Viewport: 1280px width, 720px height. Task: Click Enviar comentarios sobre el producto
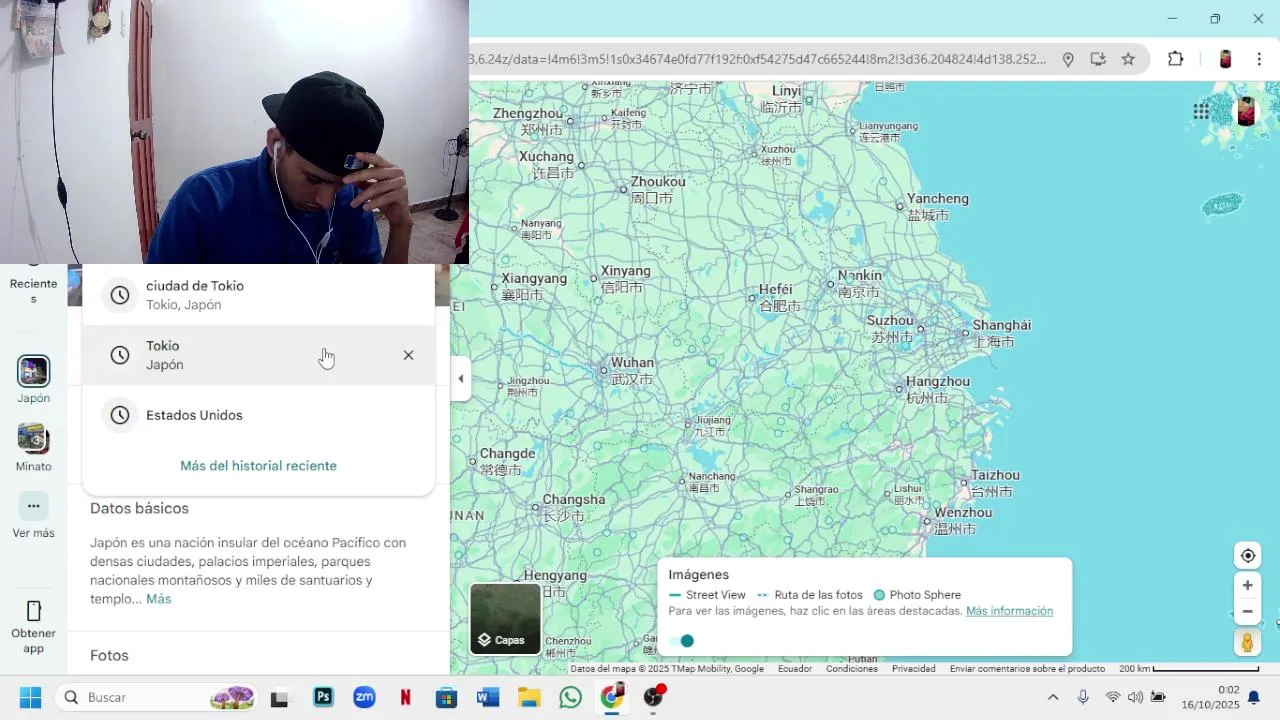click(x=1027, y=669)
